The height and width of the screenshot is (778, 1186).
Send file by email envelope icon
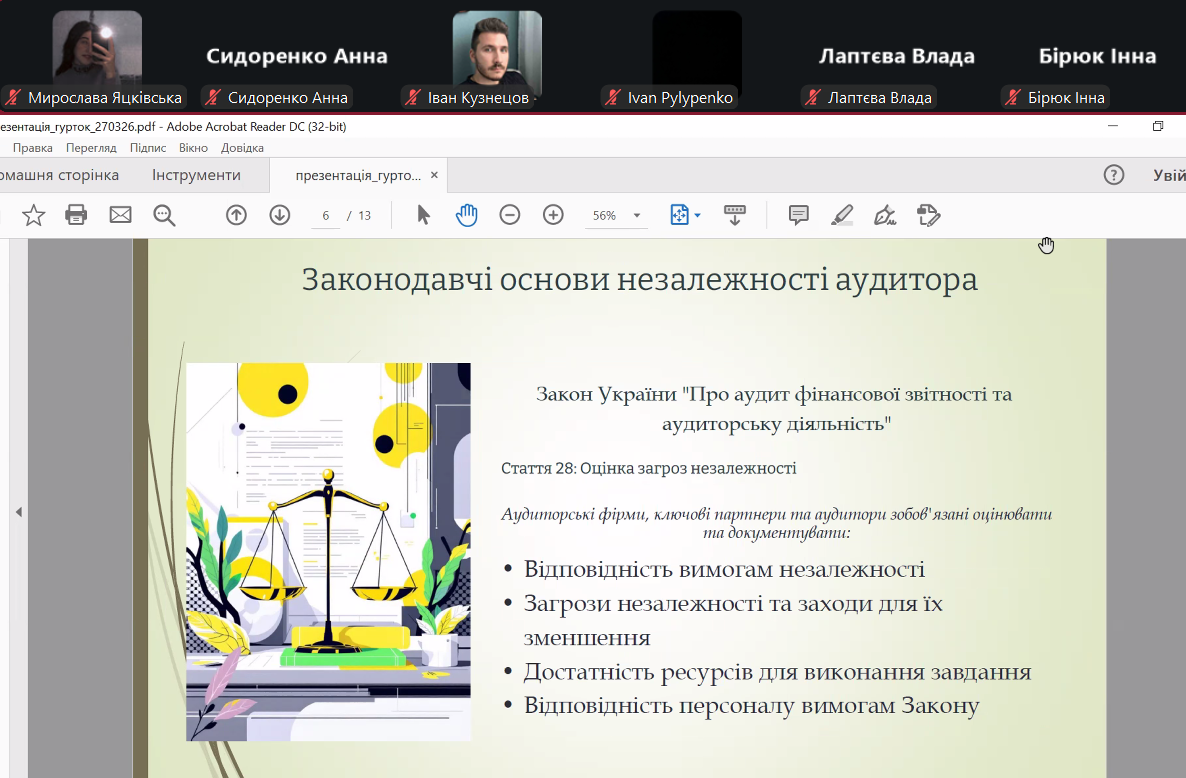click(120, 215)
